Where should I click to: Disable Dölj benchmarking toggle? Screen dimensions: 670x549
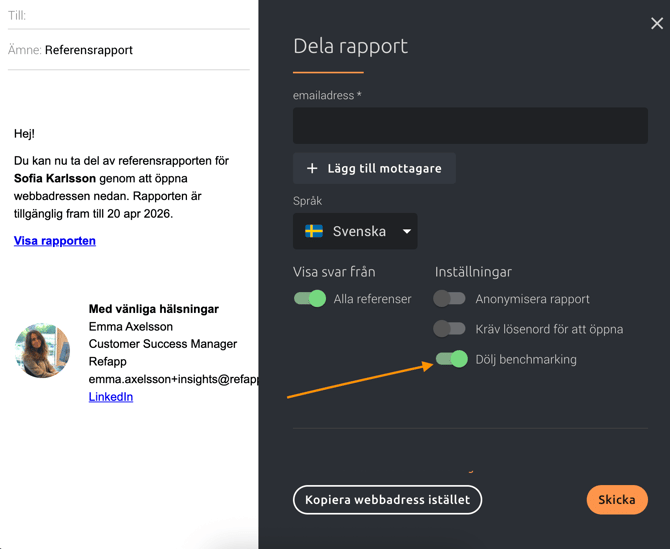pos(452,359)
